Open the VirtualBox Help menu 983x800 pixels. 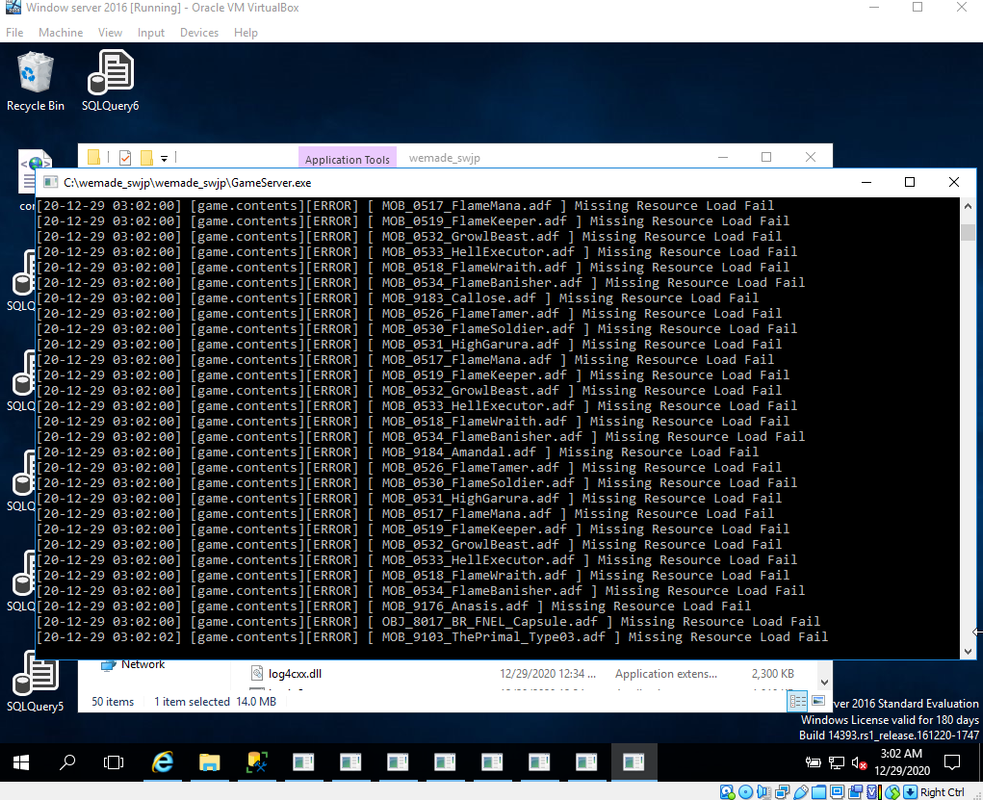point(246,33)
